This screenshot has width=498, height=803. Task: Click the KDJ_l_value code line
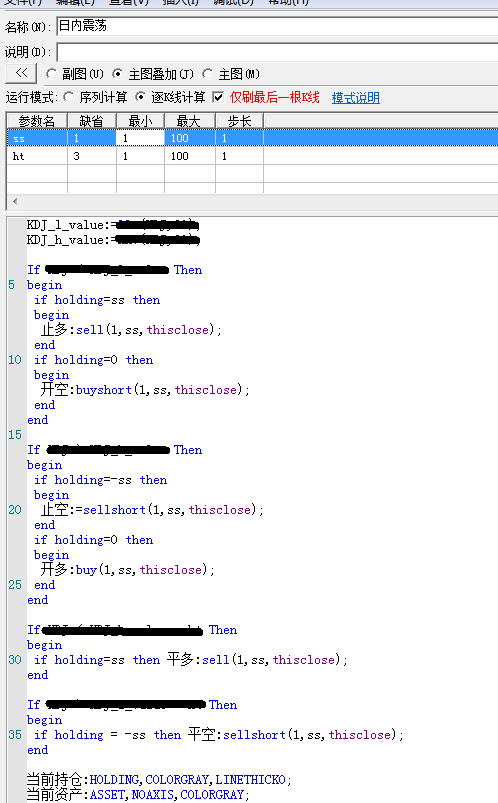[x=113, y=225]
